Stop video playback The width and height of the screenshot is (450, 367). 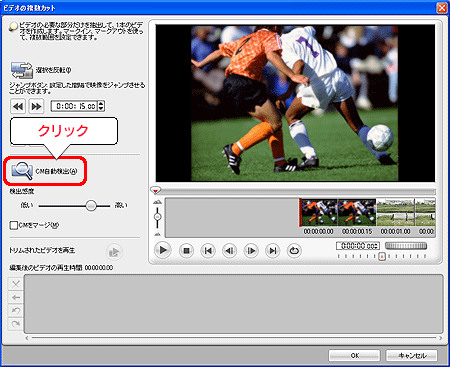click(x=186, y=250)
